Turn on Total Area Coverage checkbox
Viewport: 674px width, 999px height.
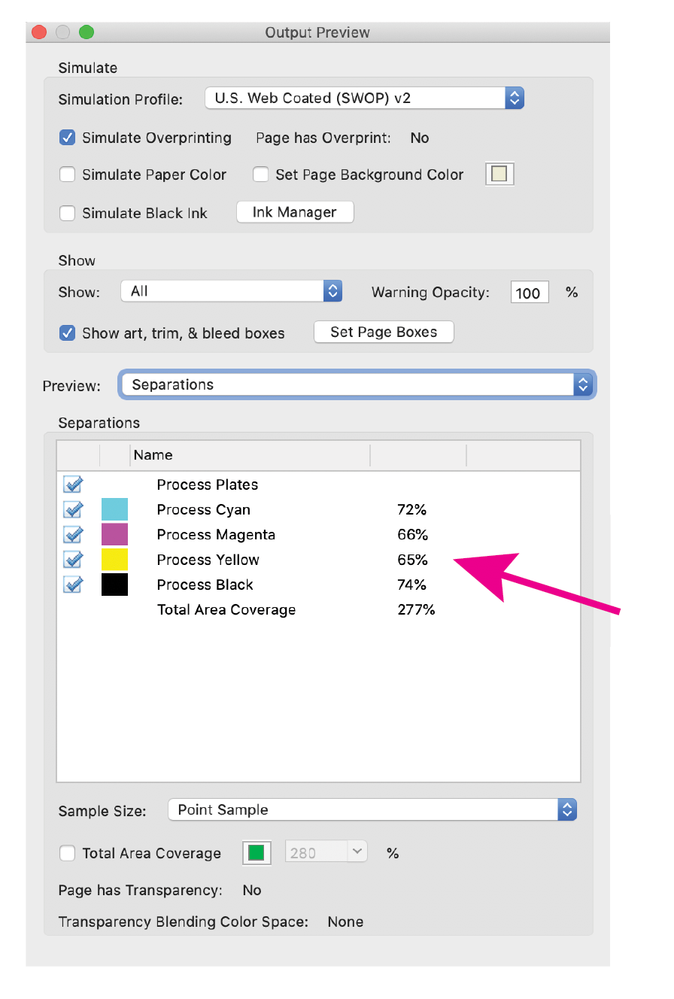[68, 853]
